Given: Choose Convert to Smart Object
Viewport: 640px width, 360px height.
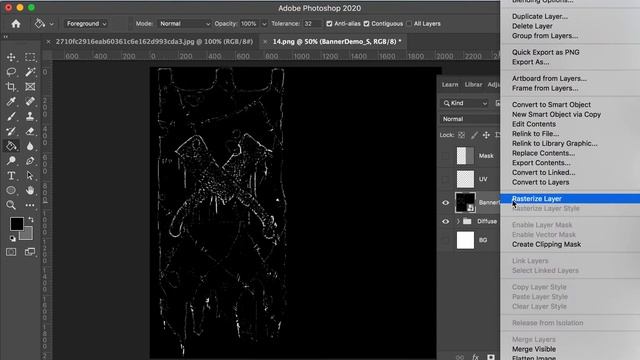Looking at the screenshot, I should pyautogui.click(x=551, y=104).
